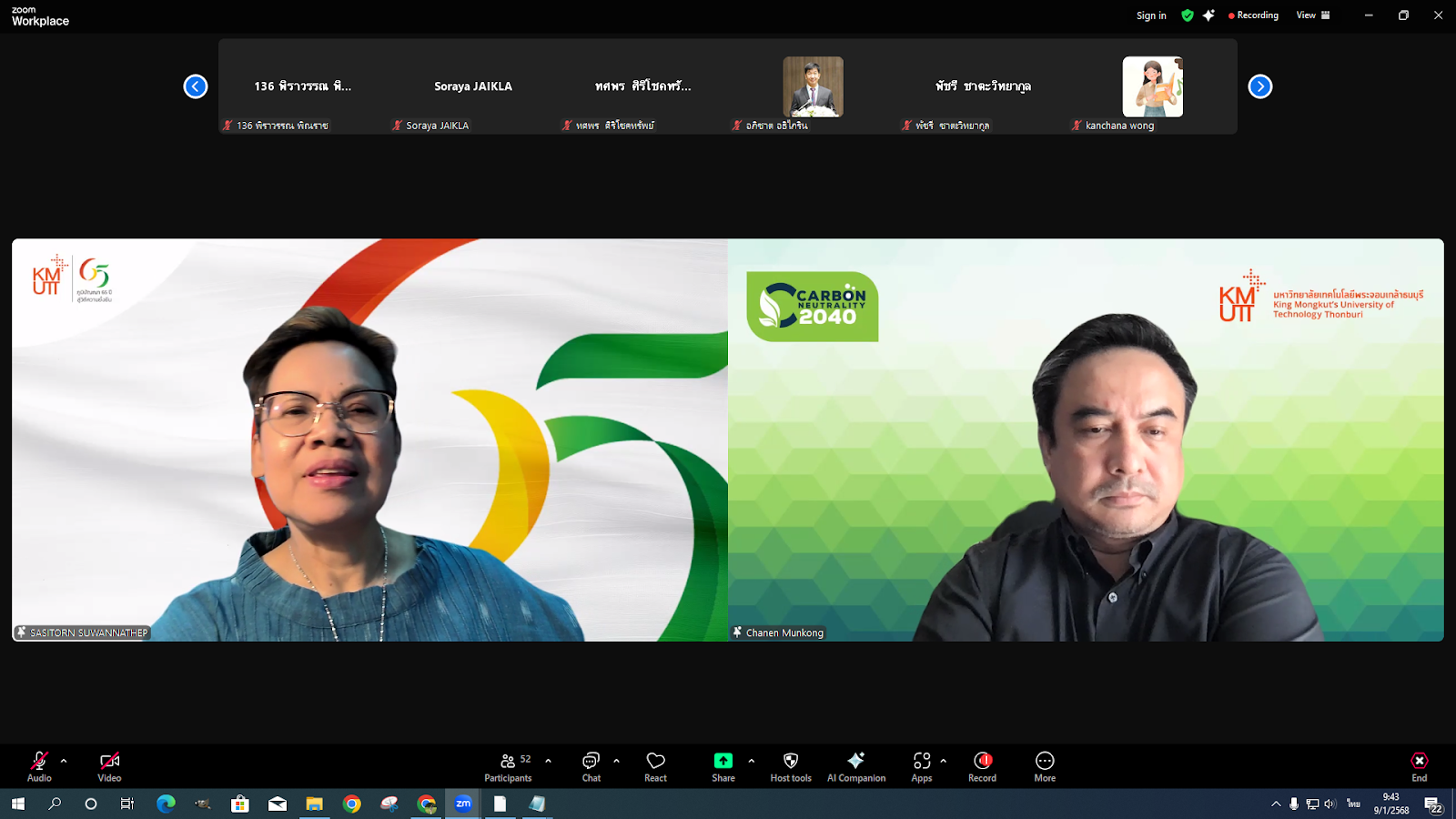Open the View layout dropdown
This screenshot has height=819, width=1456.
point(1313,15)
